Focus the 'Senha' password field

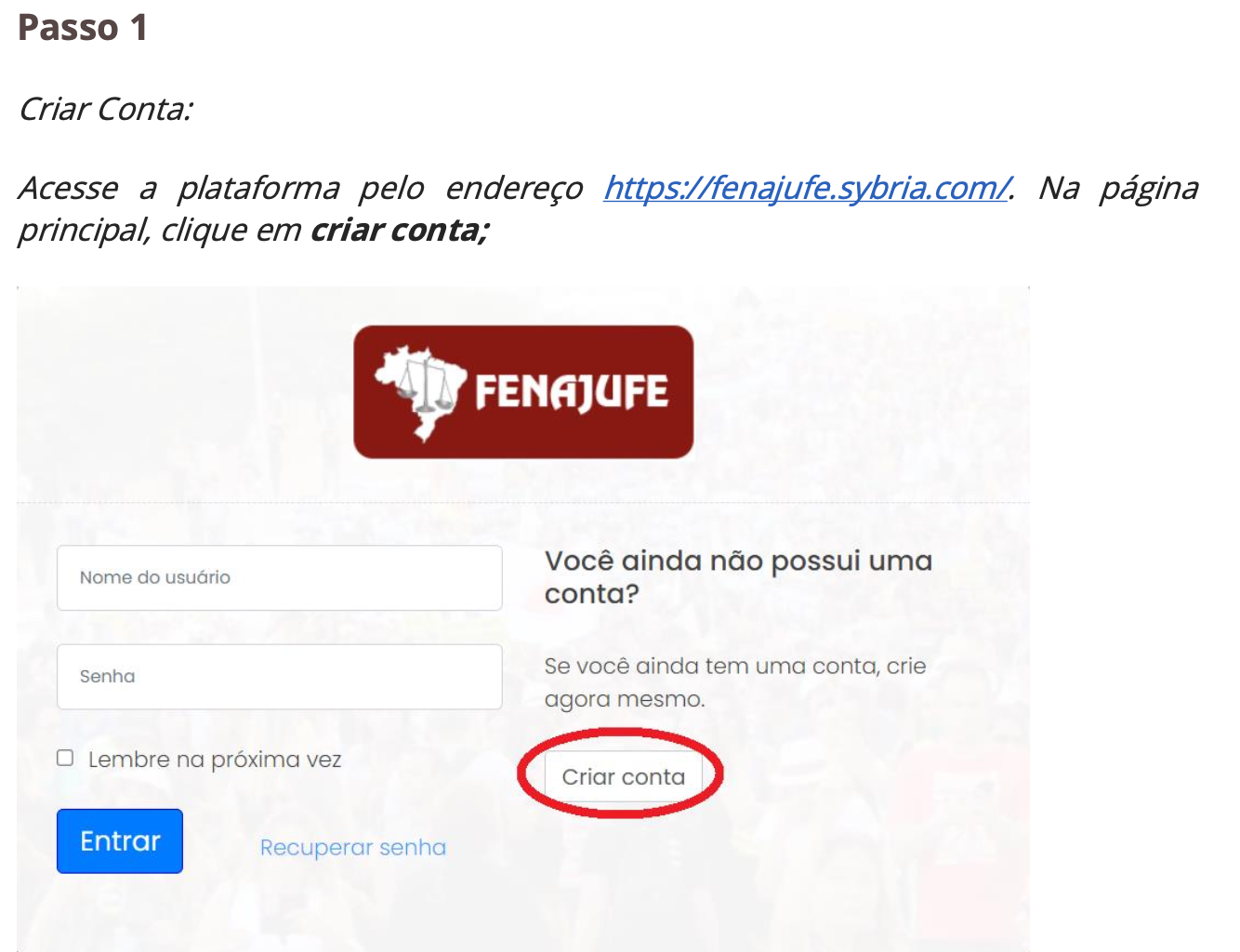coord(280,677)
